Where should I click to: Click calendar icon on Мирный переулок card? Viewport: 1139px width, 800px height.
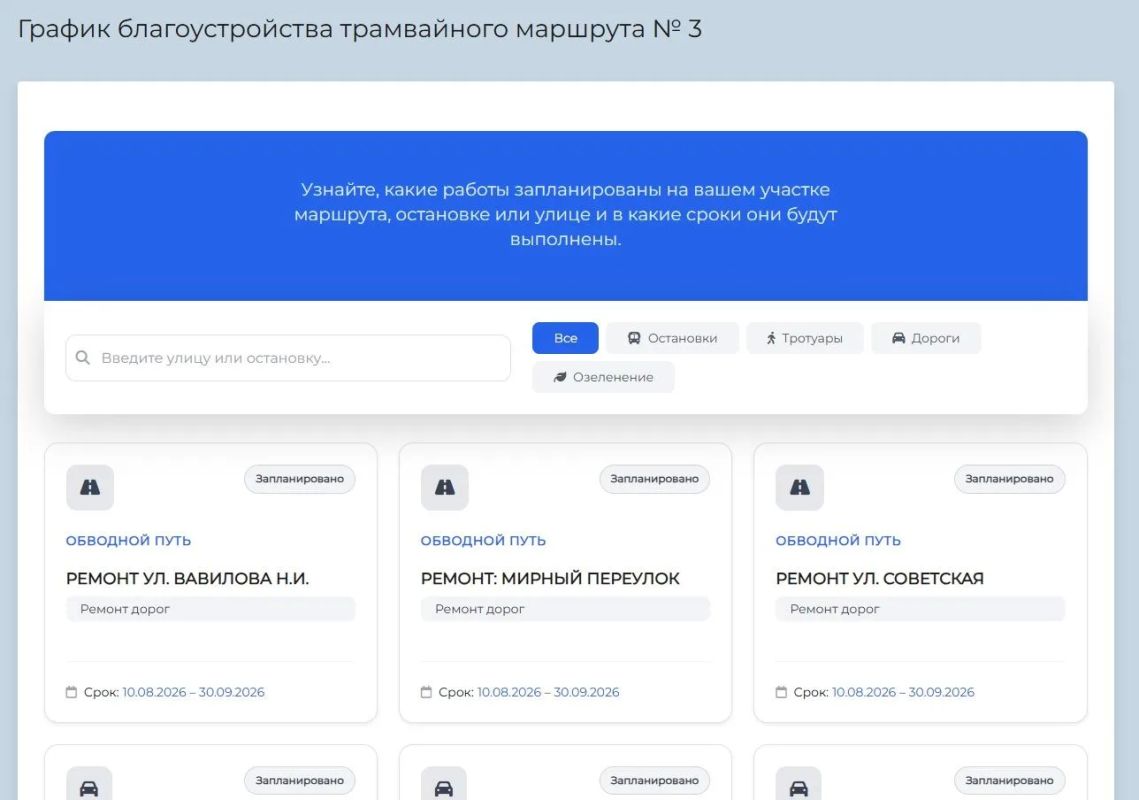tap(426, 692)
